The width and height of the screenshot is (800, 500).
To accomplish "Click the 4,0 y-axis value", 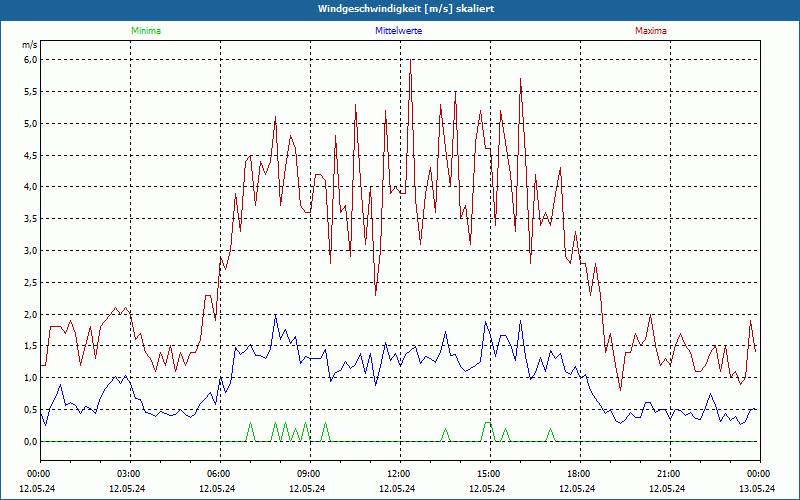I will (x=31, y=187).
